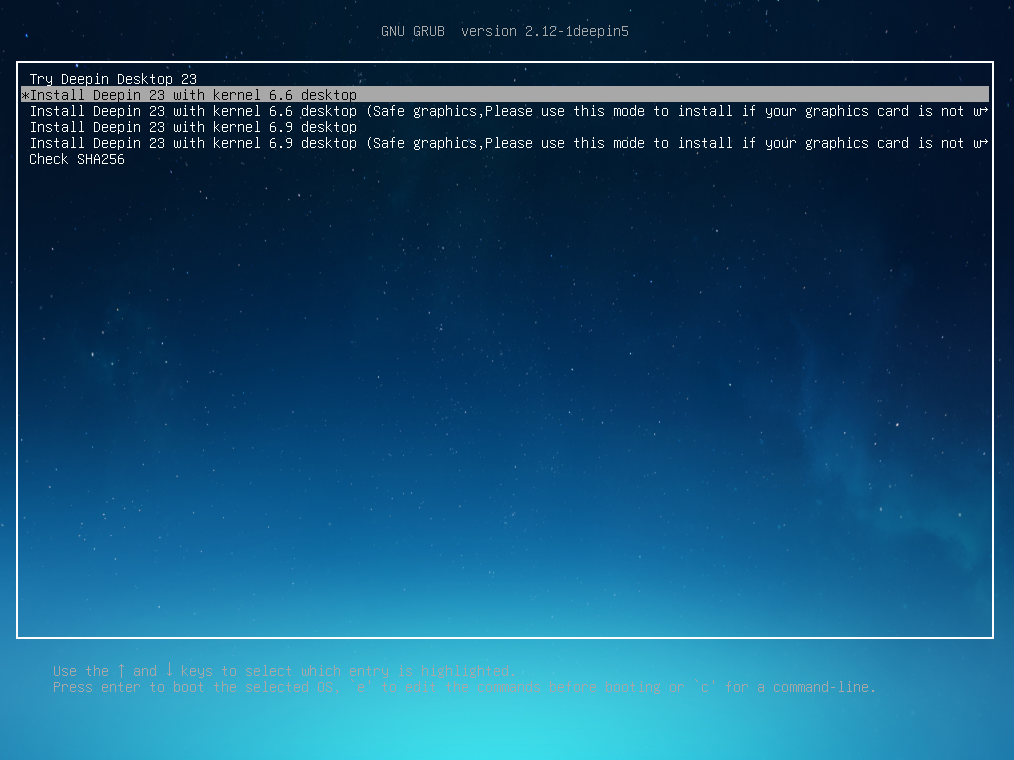
Task: Click the 'Use the ↑ and ↓ keys' hint line
Action: pyautogui.click(x=284, y=671)
